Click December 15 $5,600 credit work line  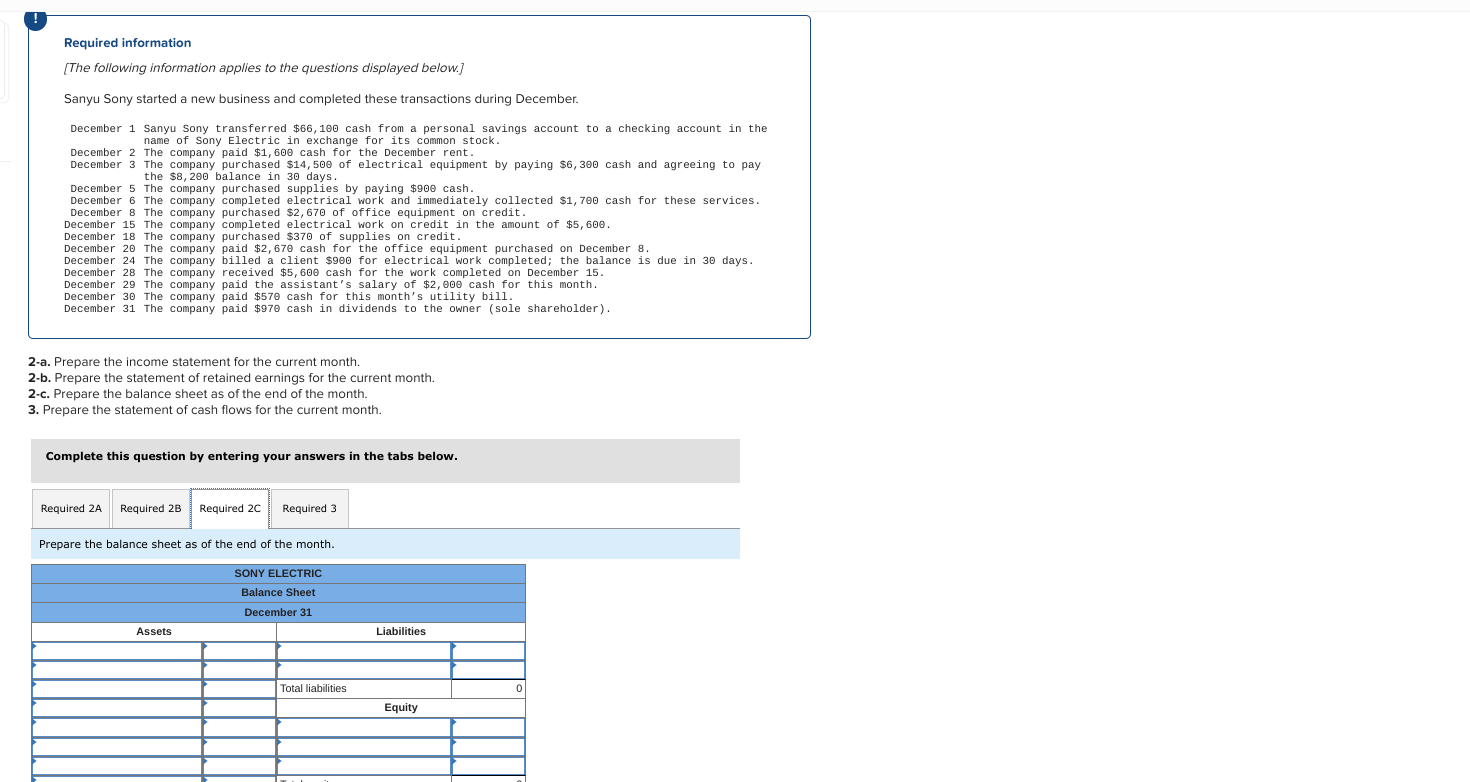tap(337, 225)
